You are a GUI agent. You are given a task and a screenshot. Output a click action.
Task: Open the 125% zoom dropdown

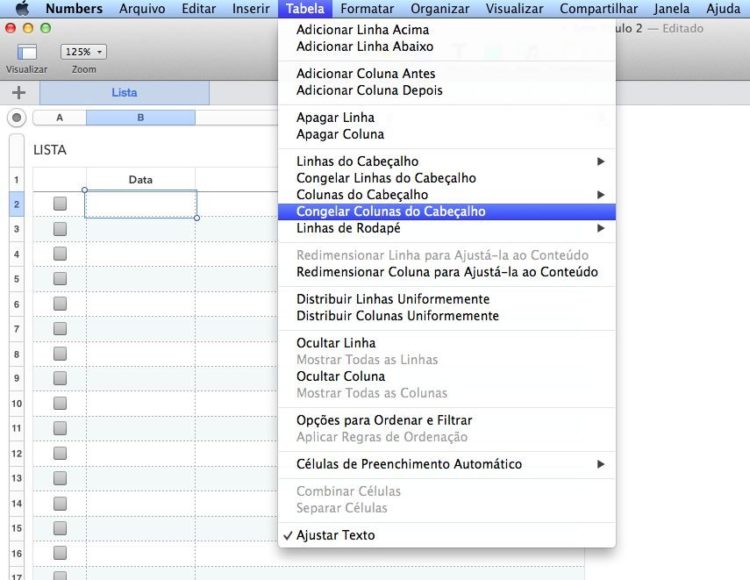[84, 52]
